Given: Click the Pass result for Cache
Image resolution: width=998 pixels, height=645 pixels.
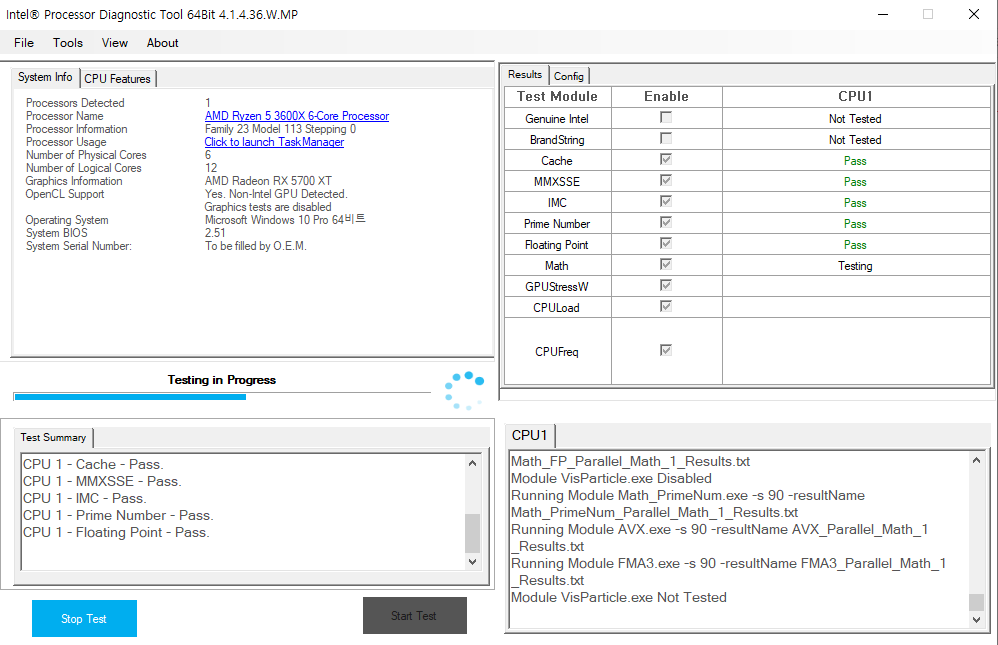Looking at the screenshot, I should point(855,161).
